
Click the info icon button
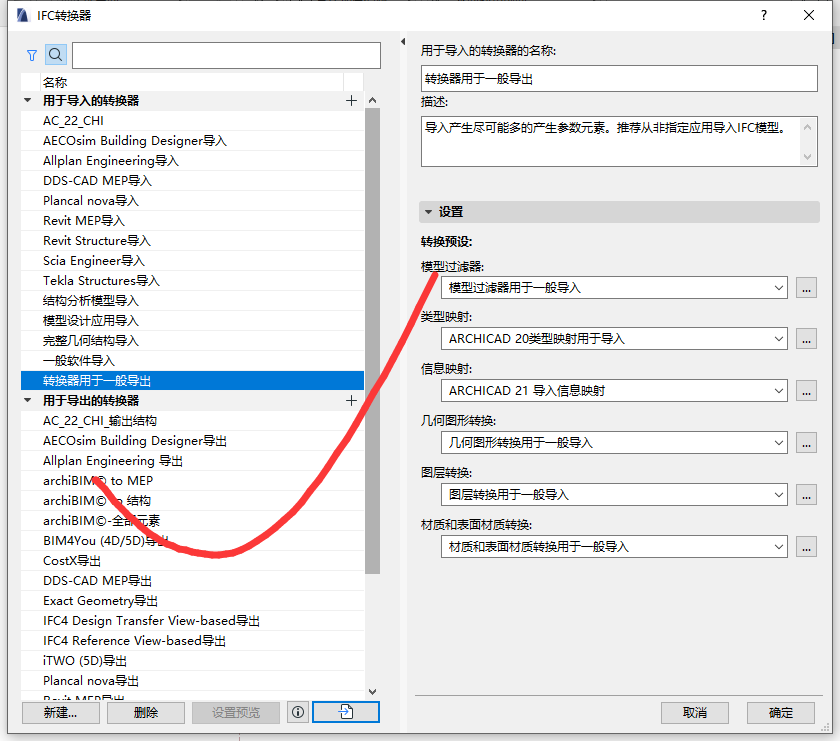[x=298, y=712]
